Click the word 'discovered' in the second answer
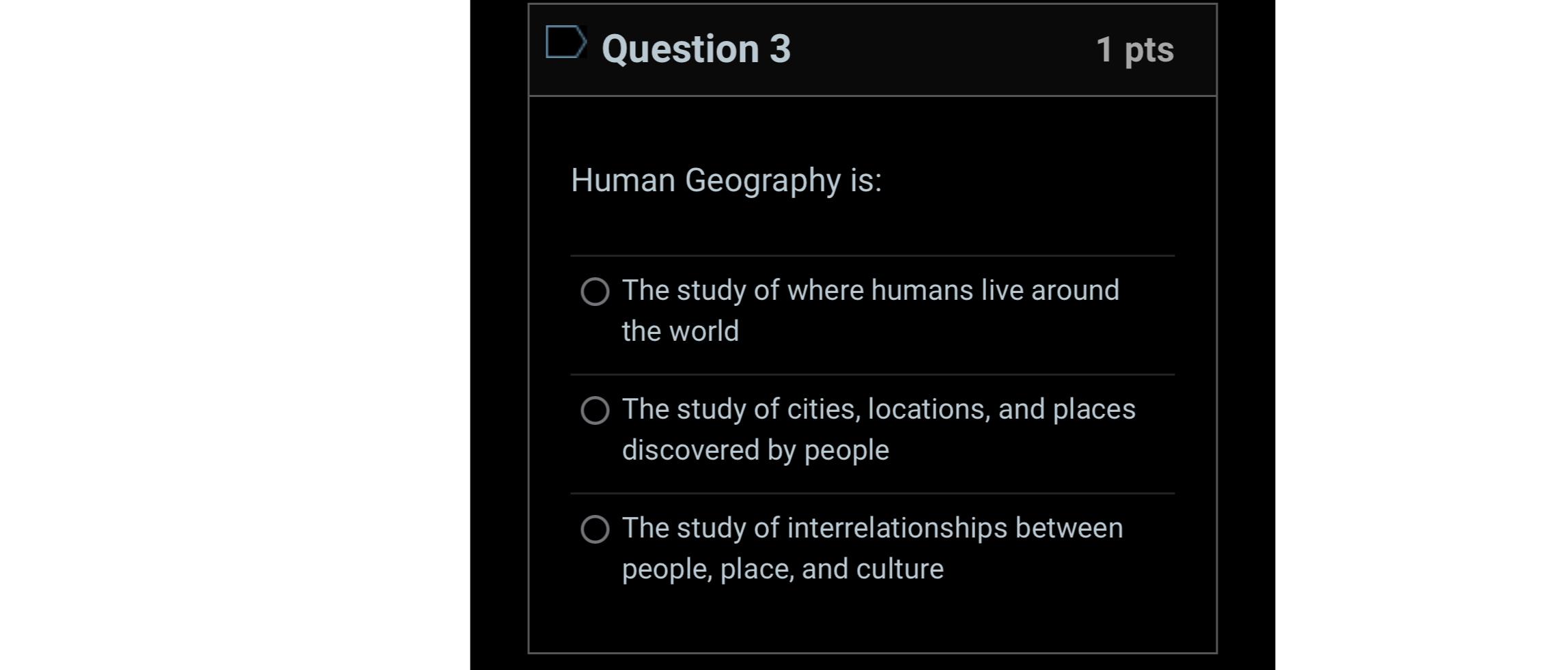The image size is (1568, 670). (690, 450)
